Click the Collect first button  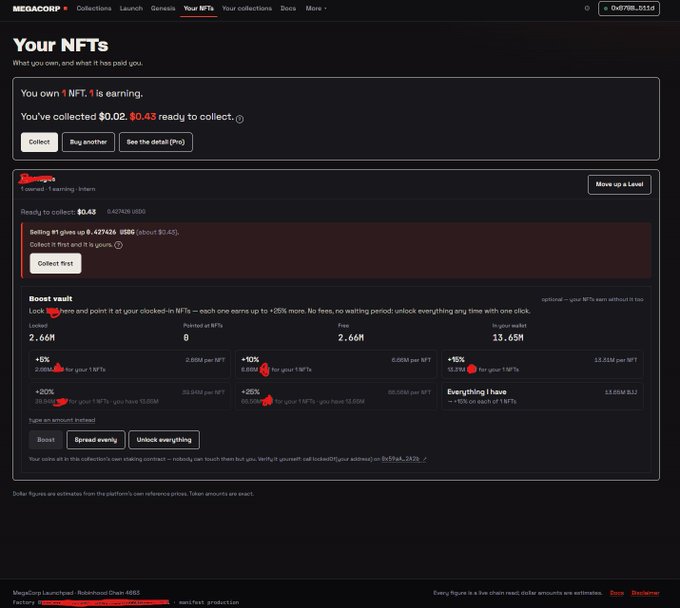tap(56, 263)
